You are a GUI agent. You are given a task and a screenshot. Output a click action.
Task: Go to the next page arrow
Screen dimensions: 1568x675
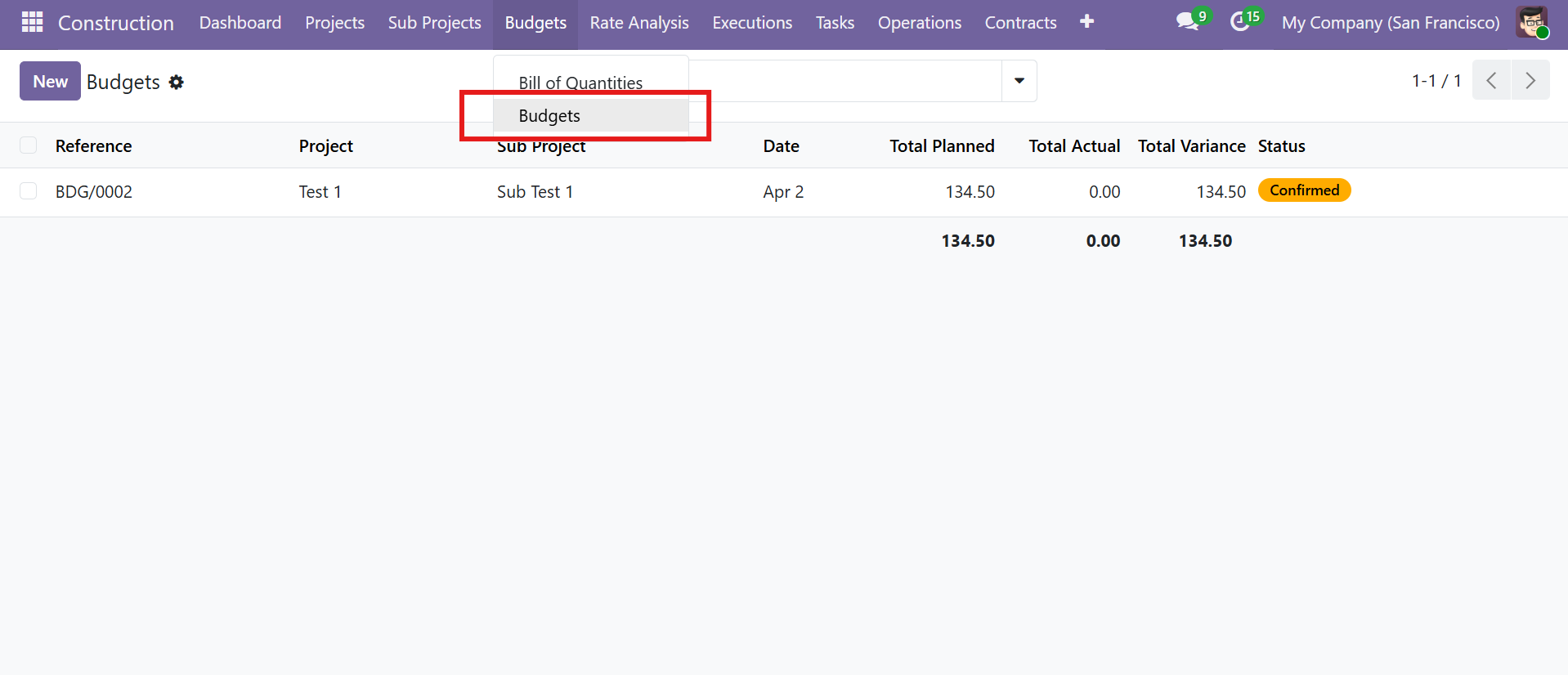coord(1530,80)
